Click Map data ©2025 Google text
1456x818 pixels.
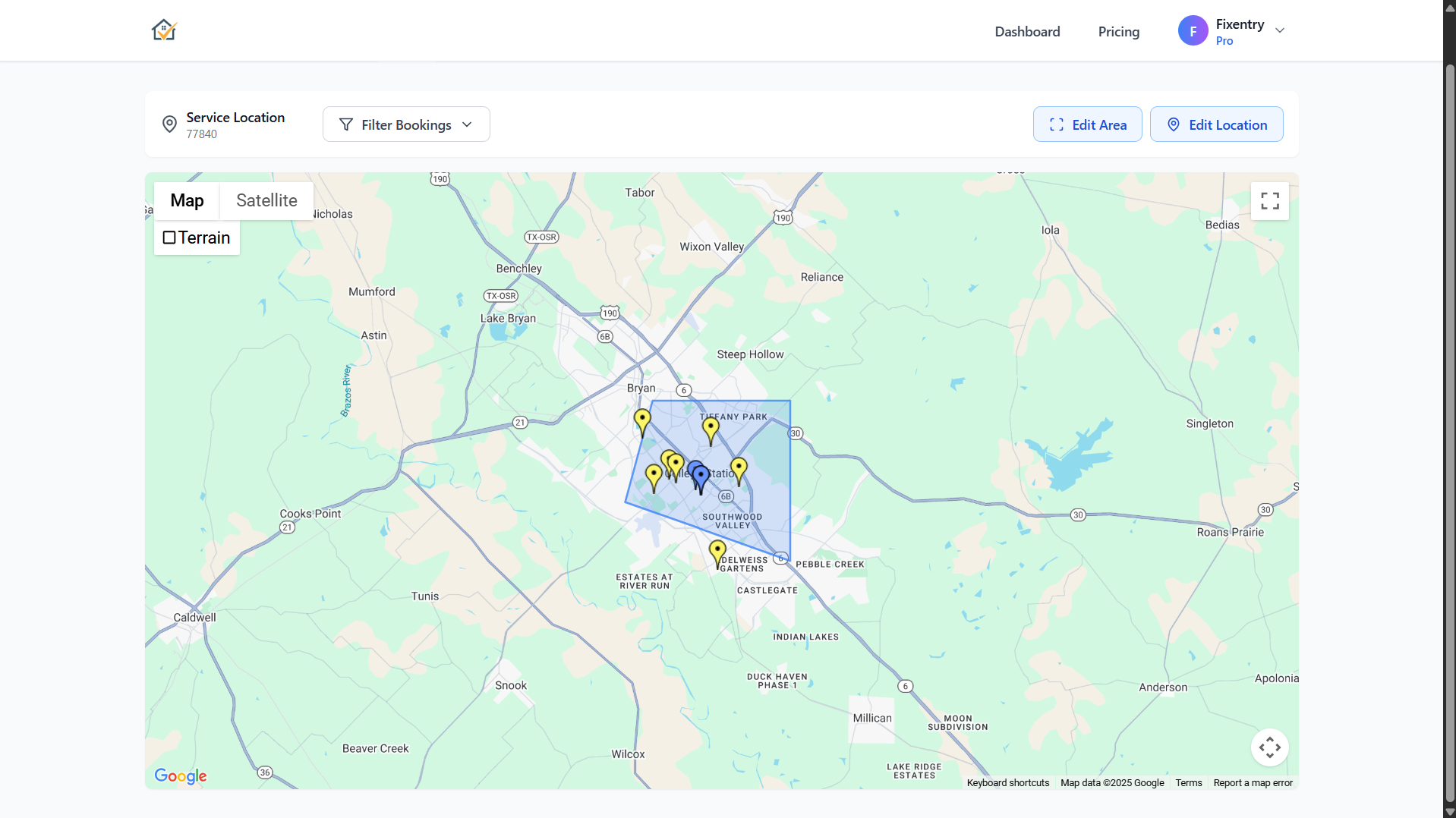pyautogui.click(x=1112, y=783)
